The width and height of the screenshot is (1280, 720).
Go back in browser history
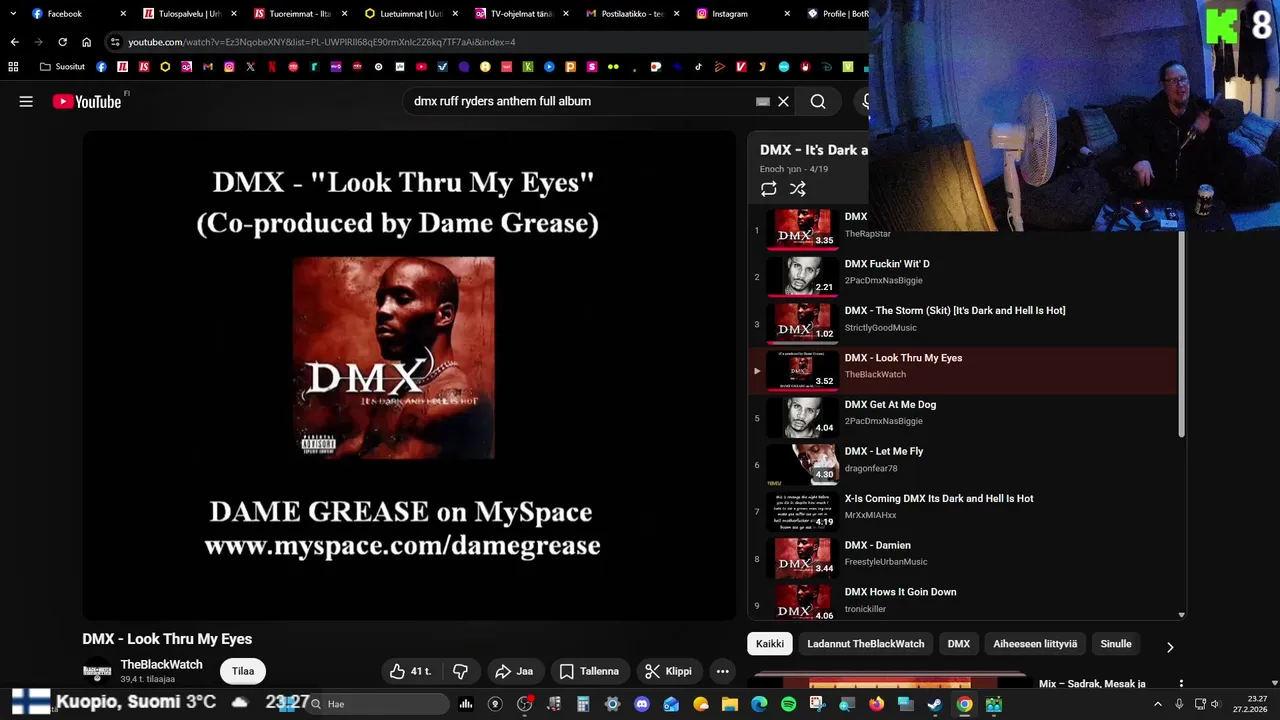[14, 42]
